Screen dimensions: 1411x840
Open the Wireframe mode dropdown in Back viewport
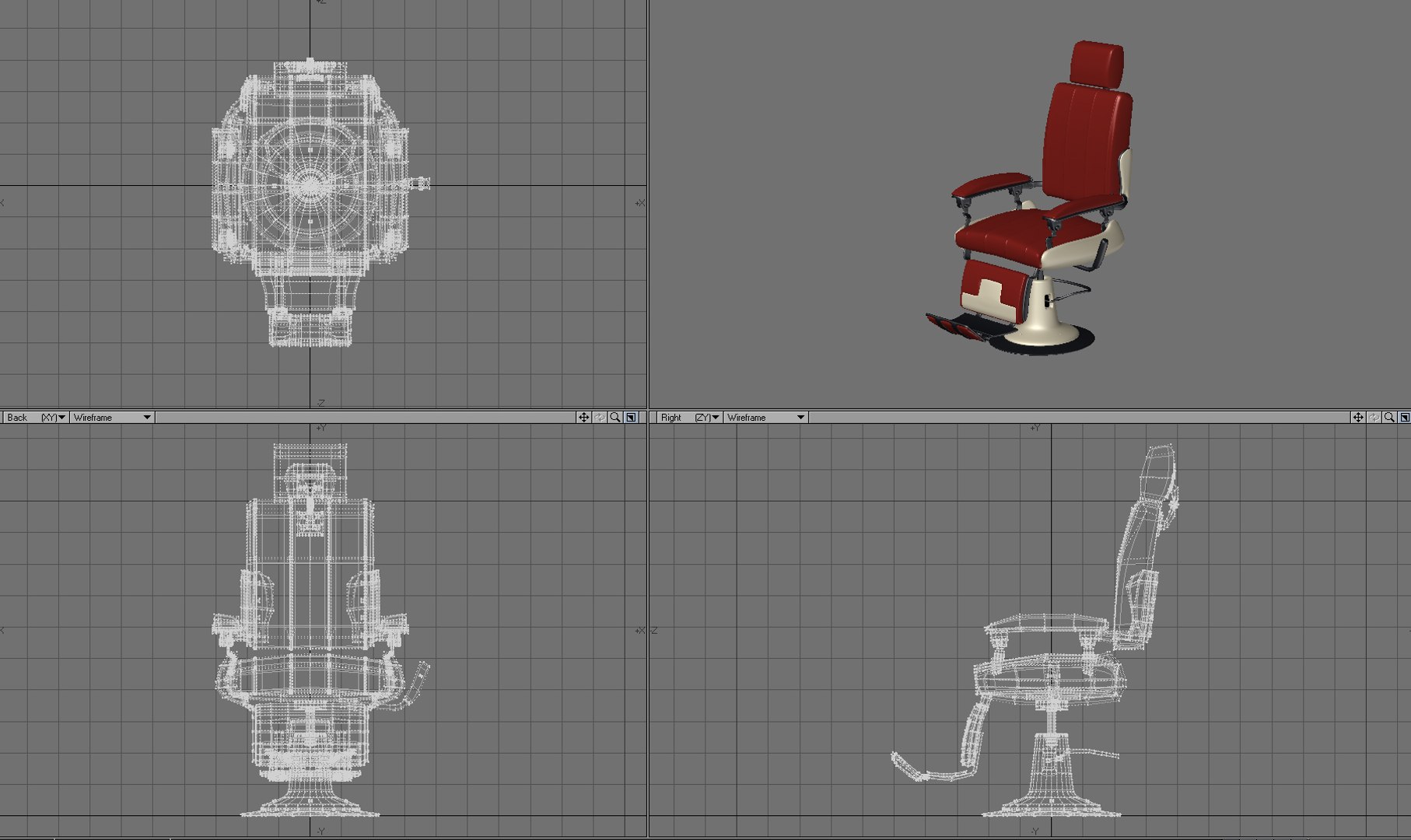tap(111, 418)
